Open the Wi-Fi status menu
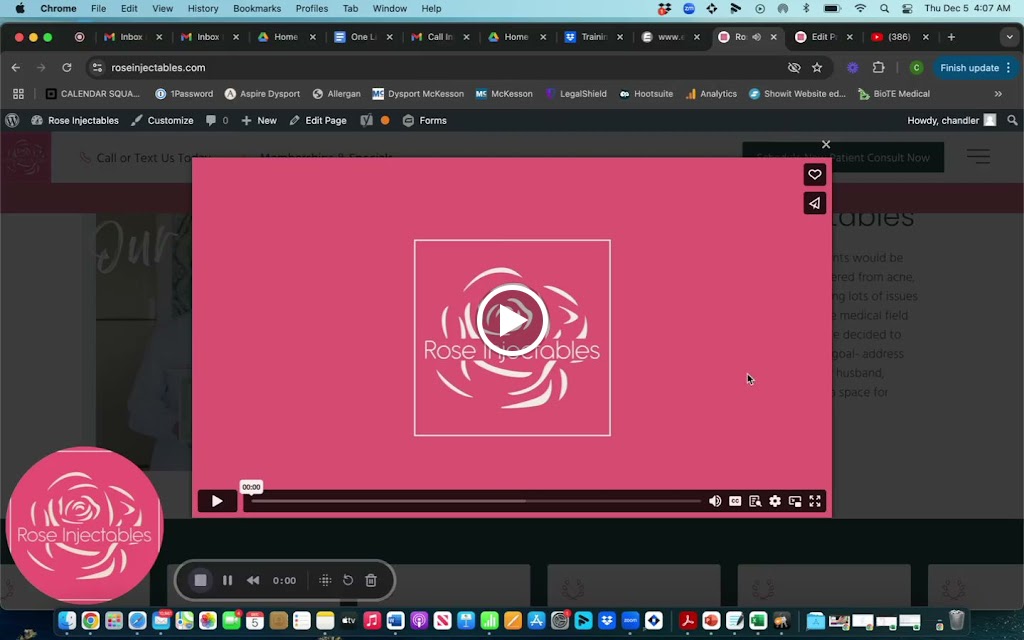 [861, 8]
